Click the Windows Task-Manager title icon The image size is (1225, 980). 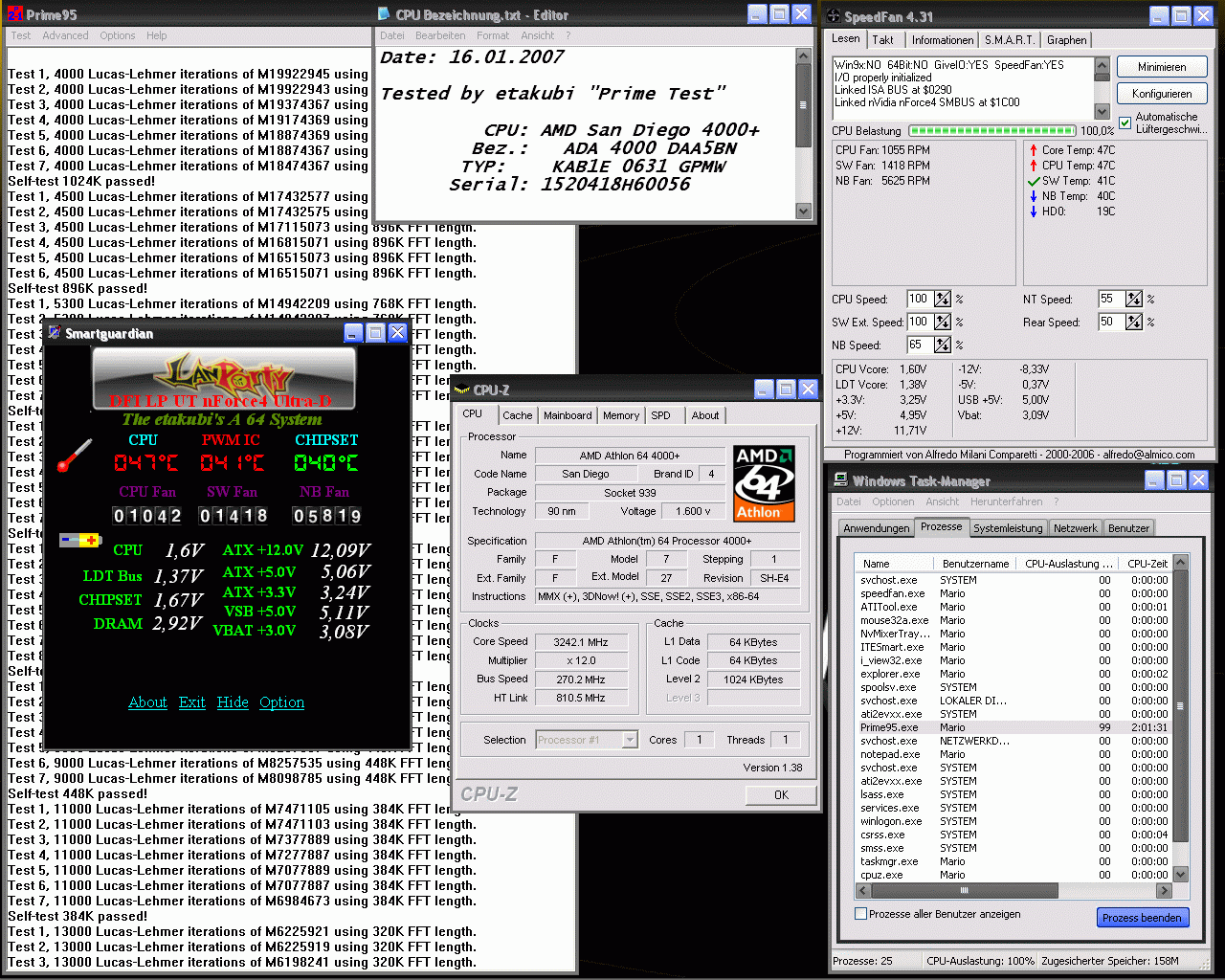[x=840, y=479]
